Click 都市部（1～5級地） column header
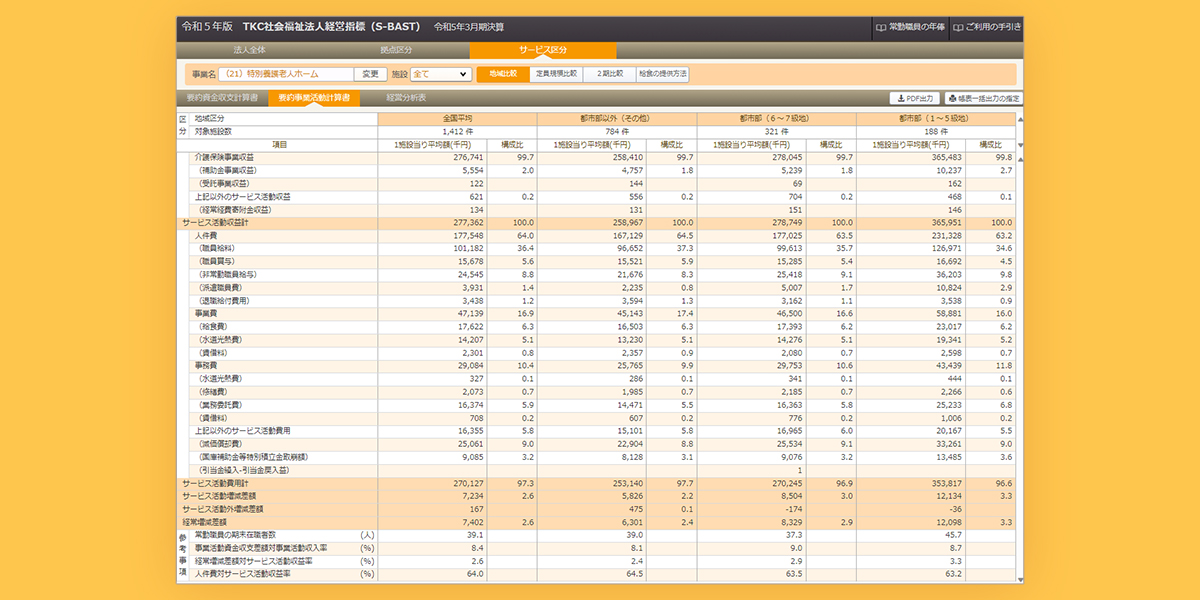 pos(936,119)
